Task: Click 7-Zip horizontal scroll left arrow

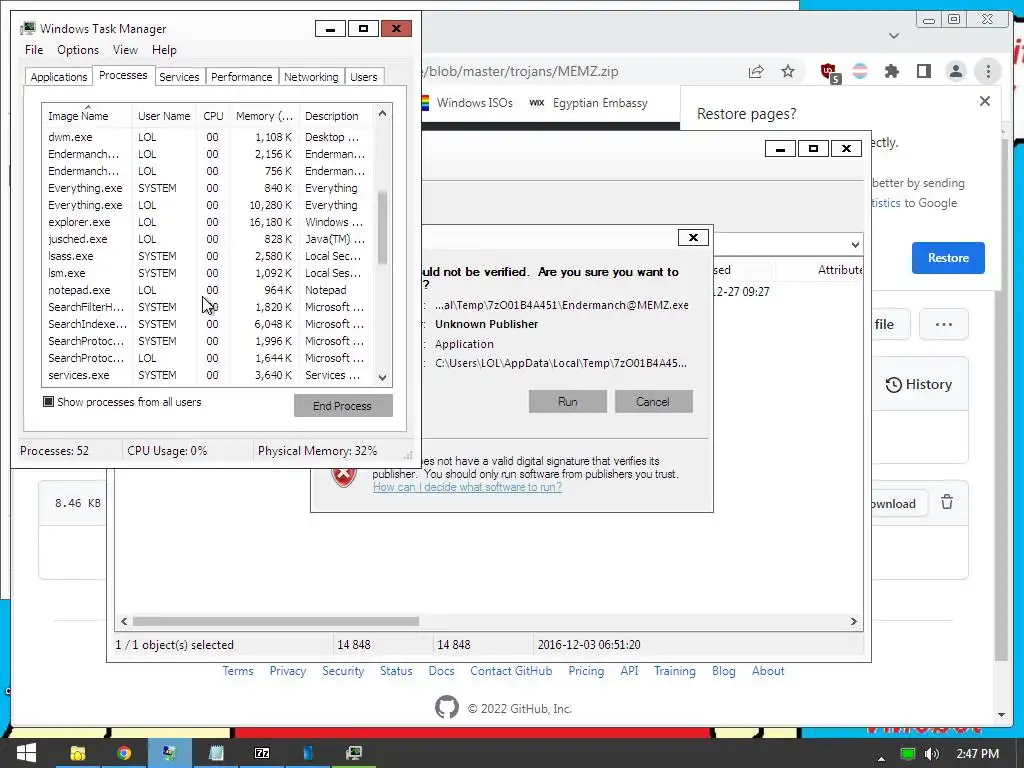Action: pyautogui.click(x=124, y=621)
